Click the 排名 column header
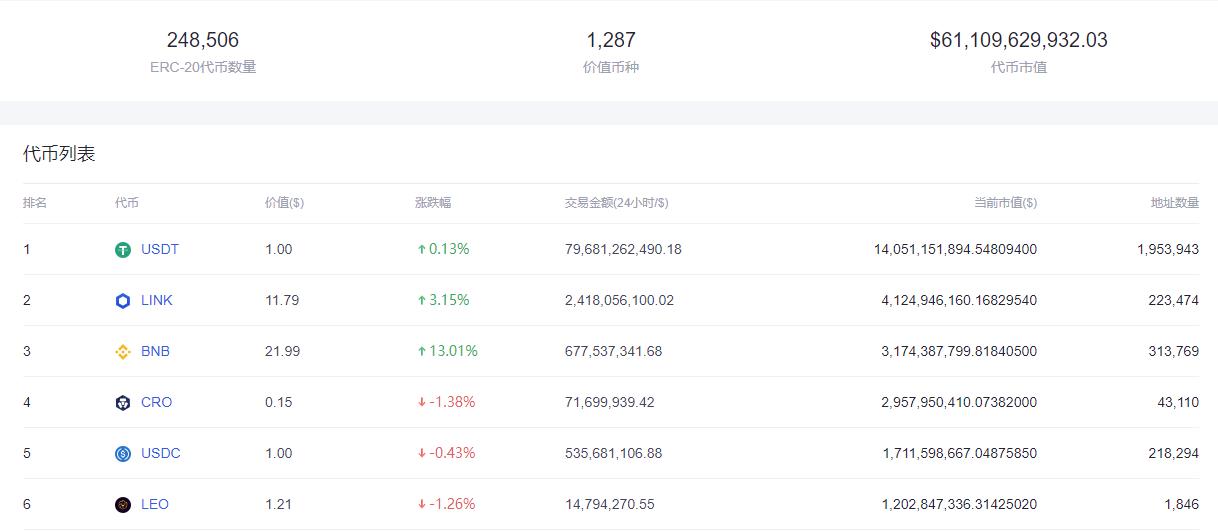Viewport: 1218px width, 532px height. pos(35,202)
